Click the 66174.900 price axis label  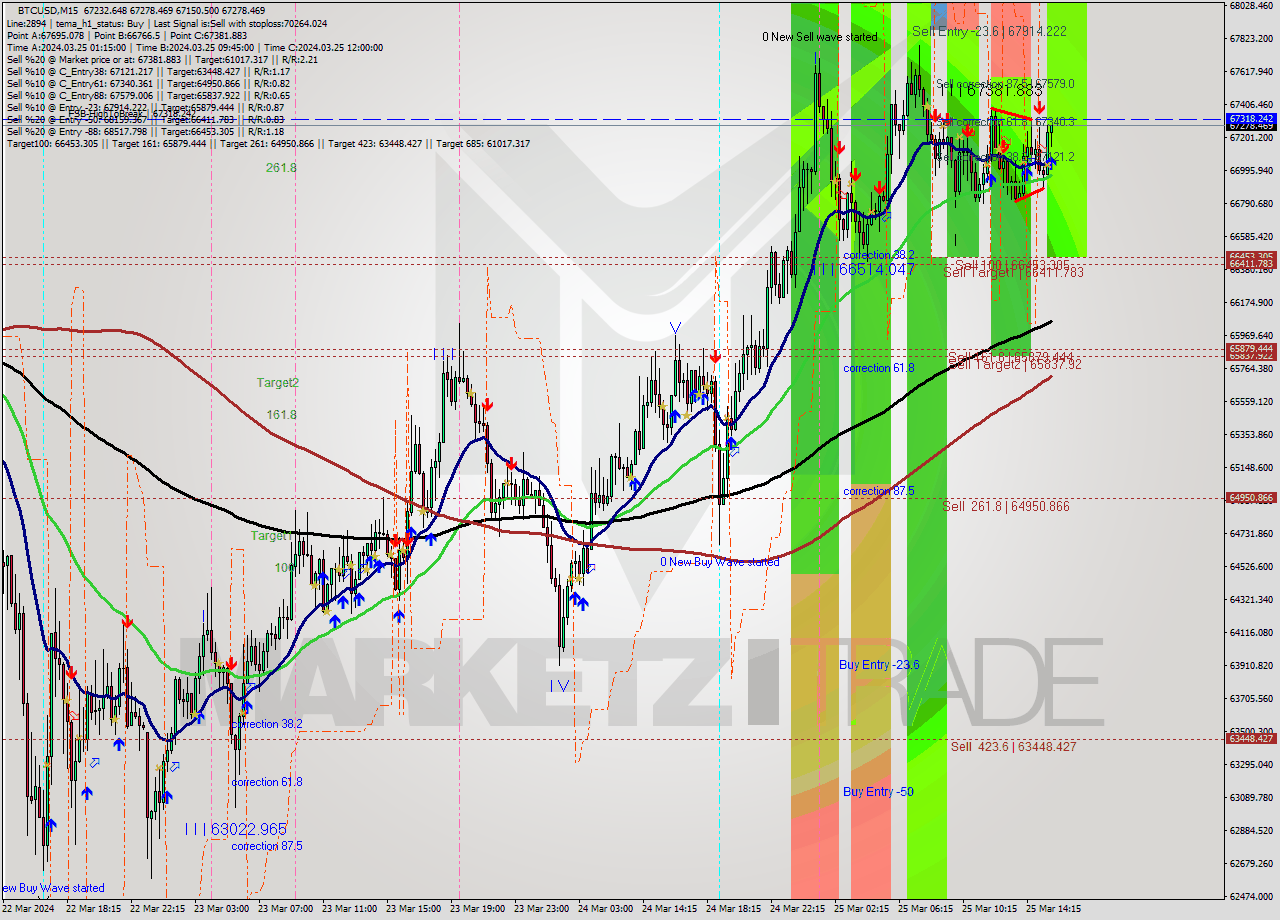click(x=1251, y=302)
